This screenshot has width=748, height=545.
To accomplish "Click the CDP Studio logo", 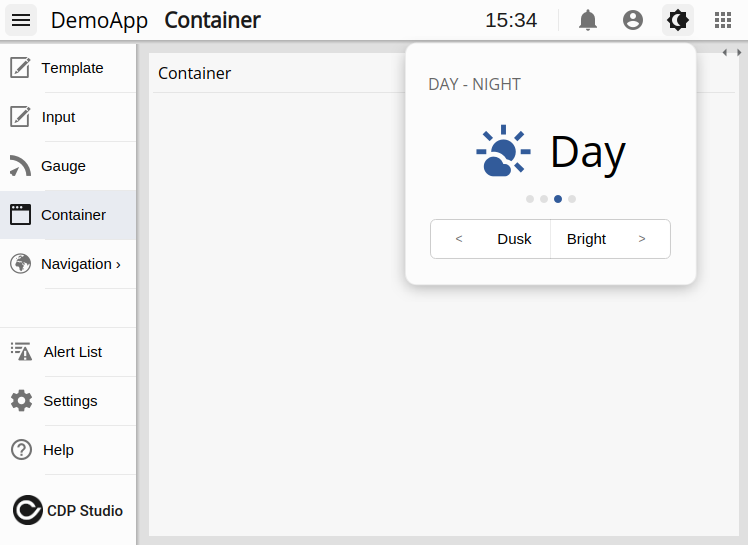I will [68, 510].
